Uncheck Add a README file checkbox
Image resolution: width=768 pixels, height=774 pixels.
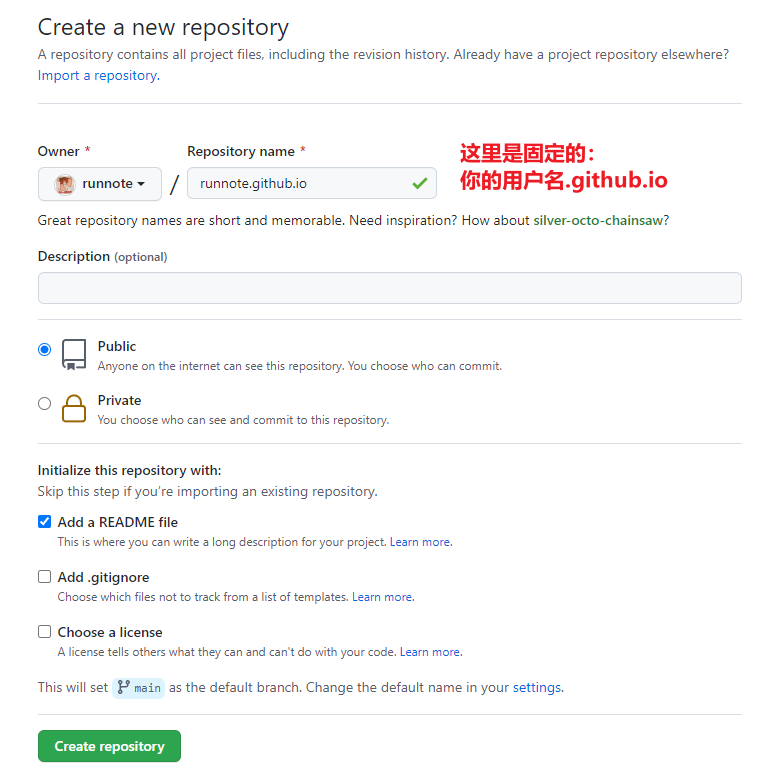pyautogui.click(x=44, y=522)
